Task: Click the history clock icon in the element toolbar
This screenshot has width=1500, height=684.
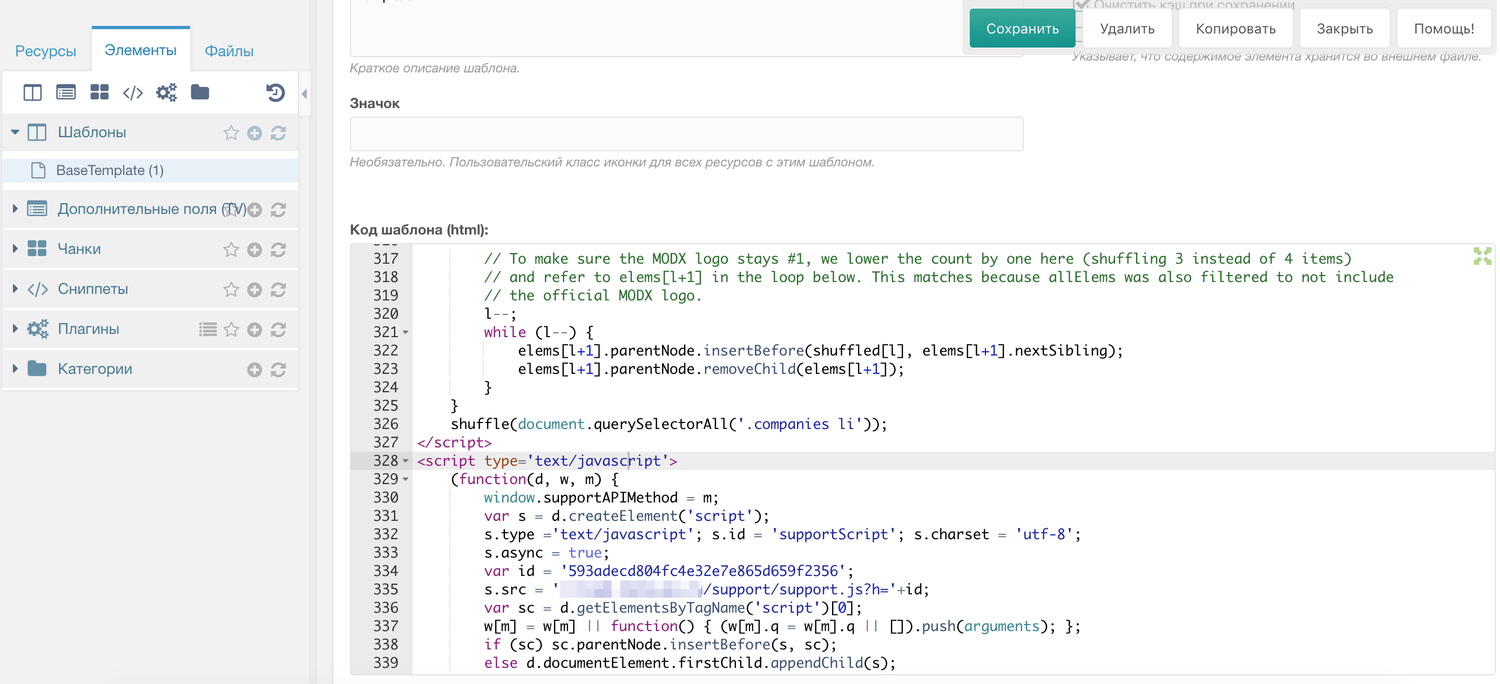Action: click(275, 93)
